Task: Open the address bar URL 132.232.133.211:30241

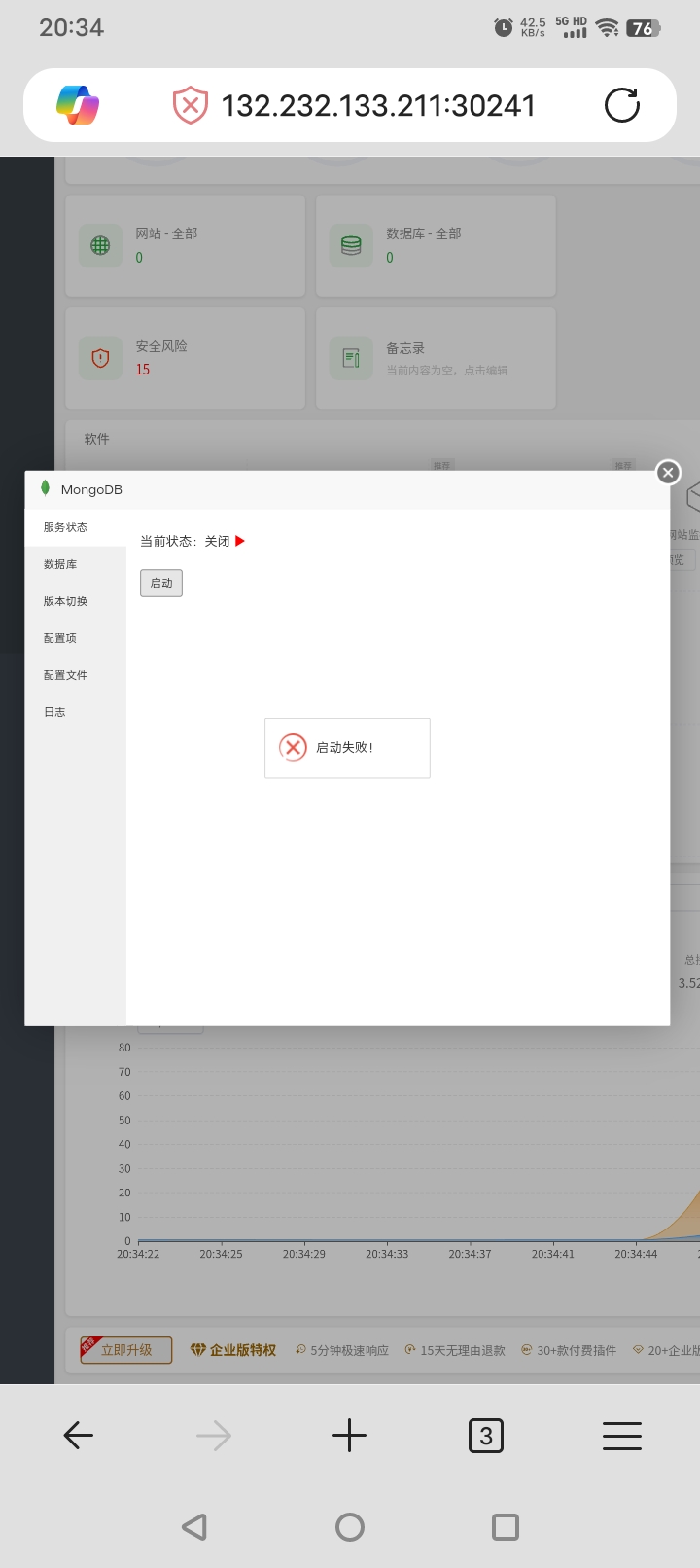Action: coord(378,105)
